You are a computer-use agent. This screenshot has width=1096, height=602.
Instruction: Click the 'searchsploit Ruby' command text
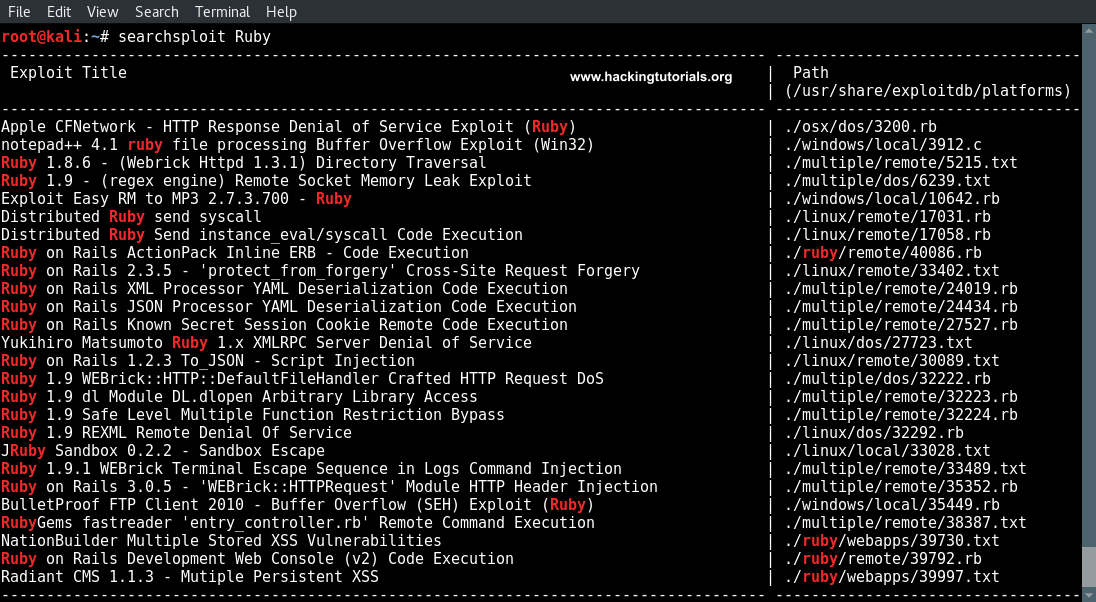click(194, 36)
